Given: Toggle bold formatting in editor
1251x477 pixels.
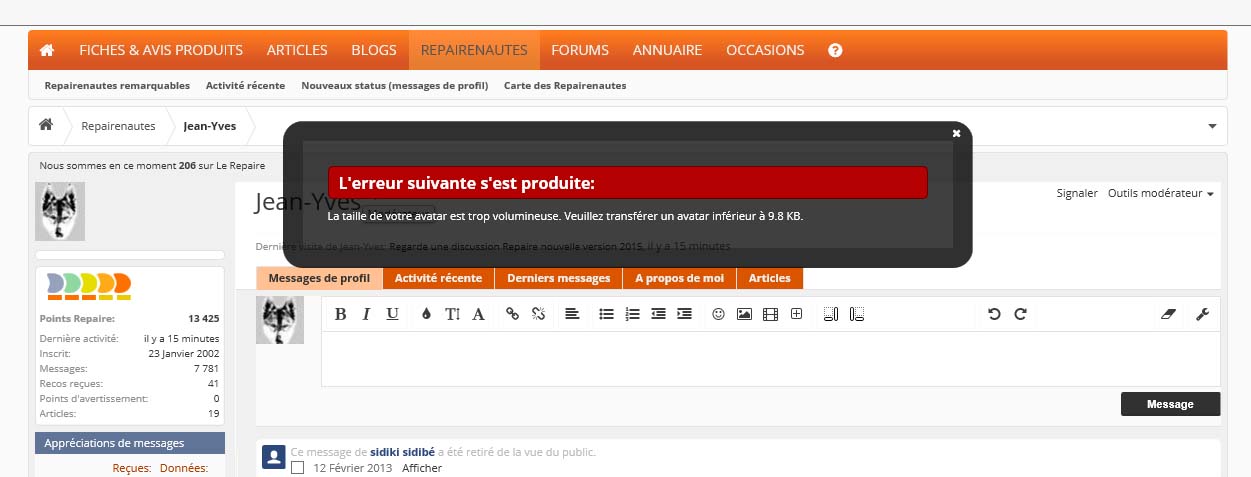Looking at the screenshot, I should pos(340,314).
